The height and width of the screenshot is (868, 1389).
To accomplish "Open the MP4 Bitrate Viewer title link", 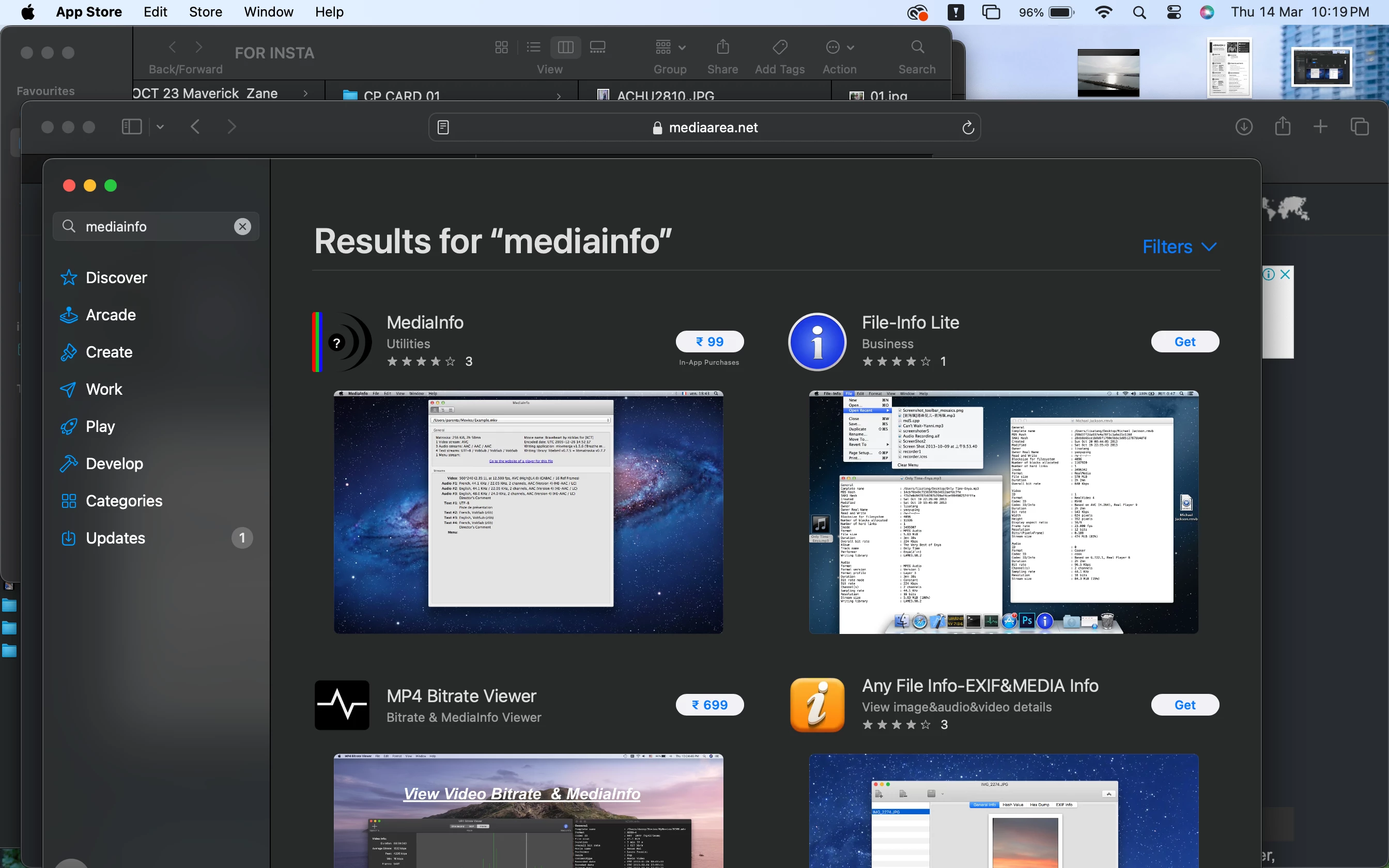I will click(x=461, y=696).
